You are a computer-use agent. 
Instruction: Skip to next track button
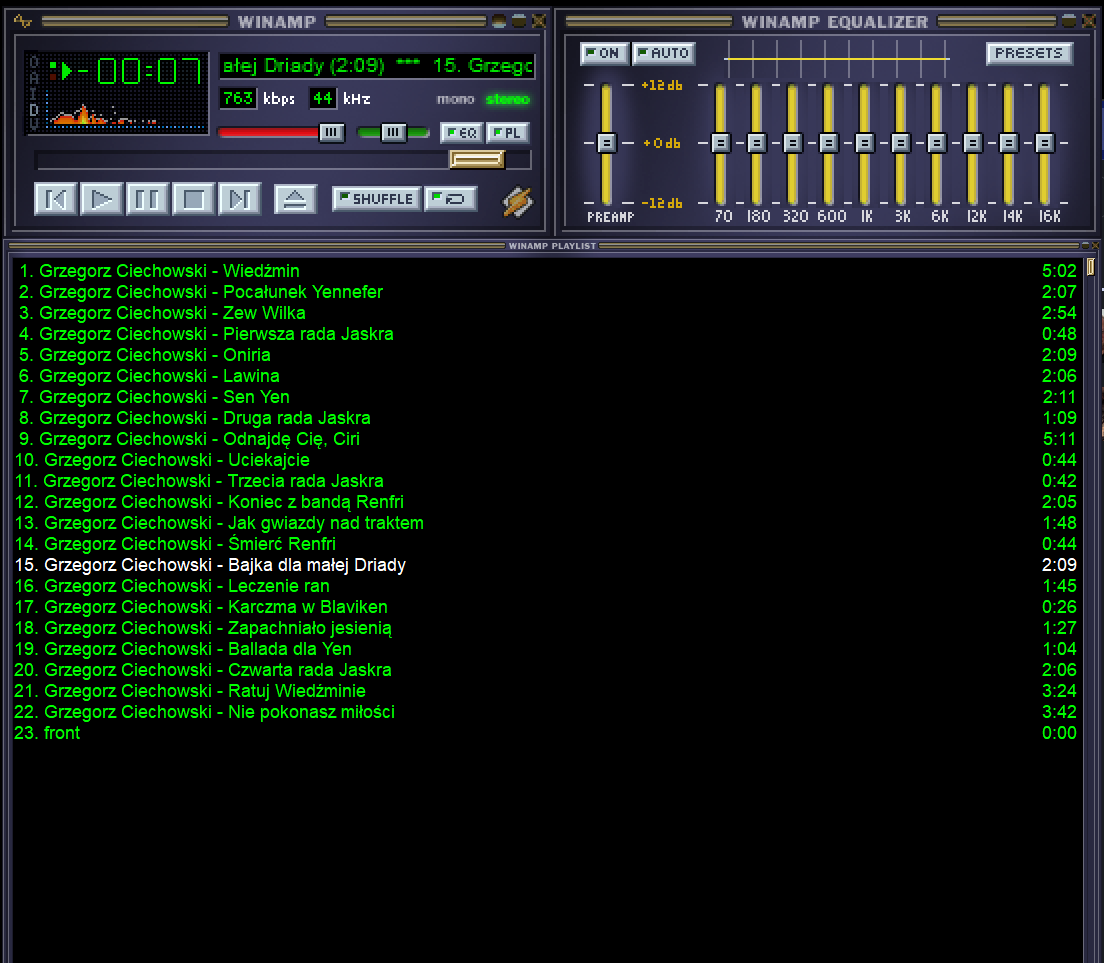point(240,199)
